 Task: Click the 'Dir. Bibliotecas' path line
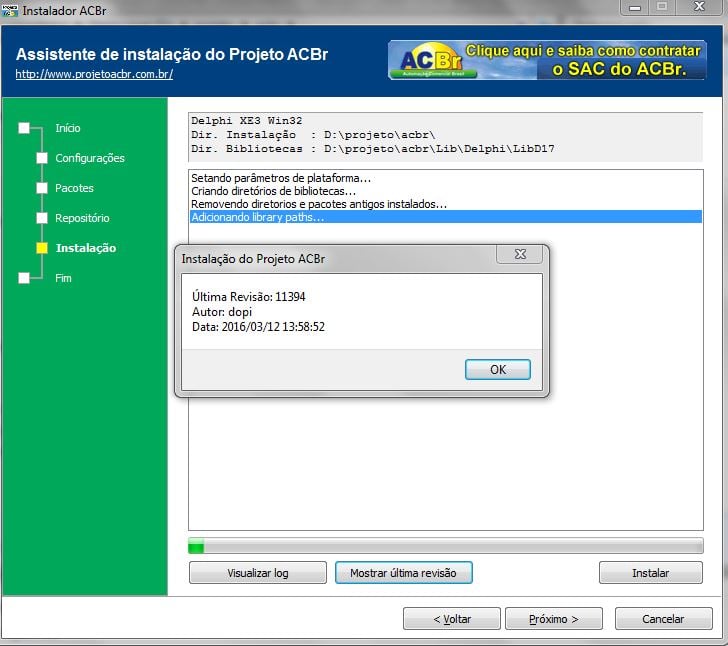(373, 149)
